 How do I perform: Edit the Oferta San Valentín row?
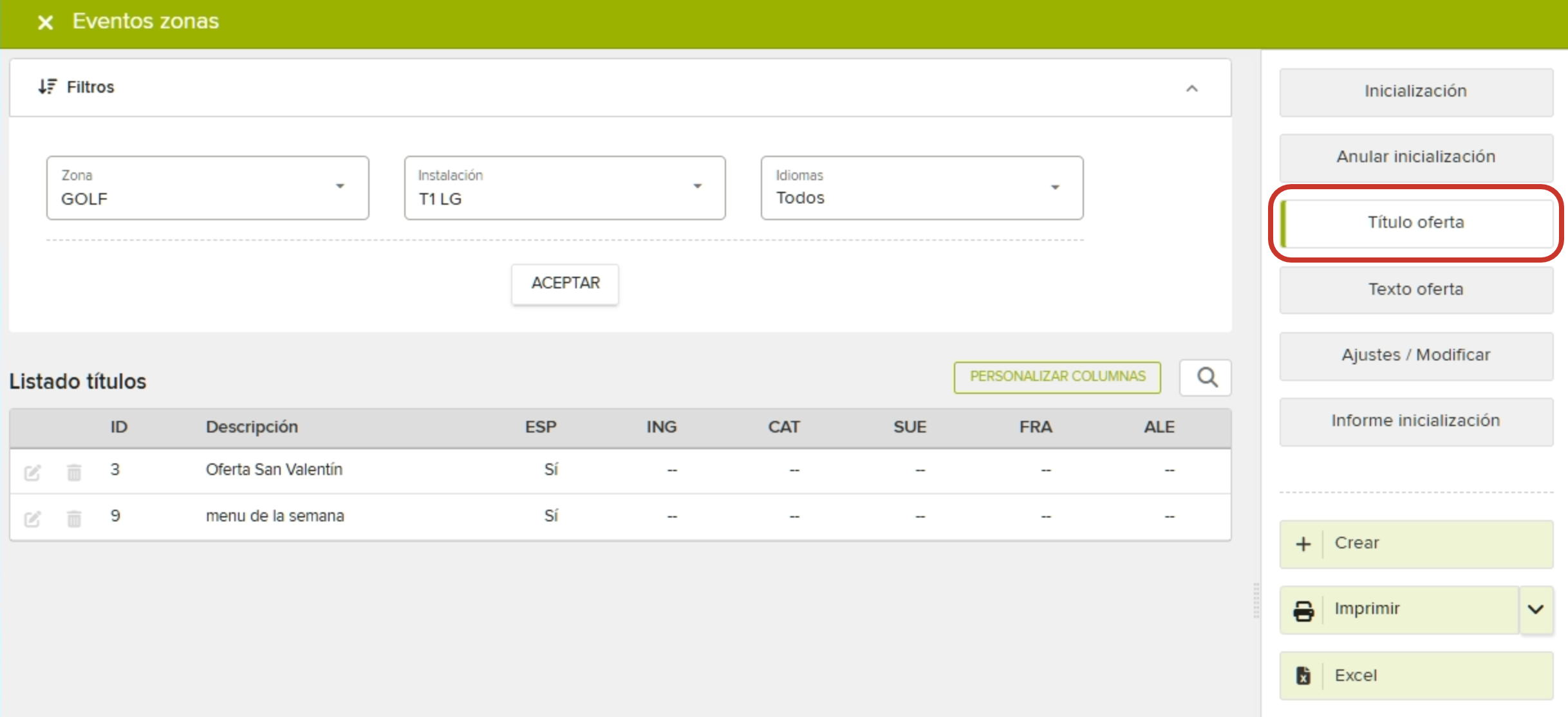click(x=32, y=473)
